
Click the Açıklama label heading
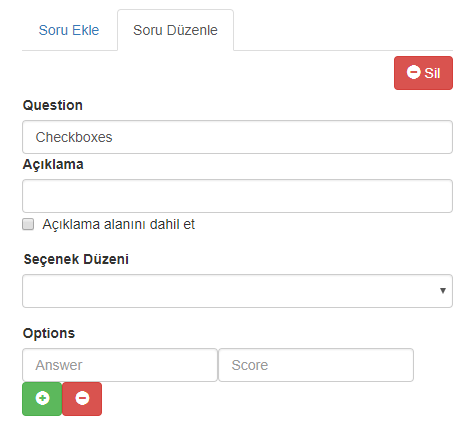(53, 164)
